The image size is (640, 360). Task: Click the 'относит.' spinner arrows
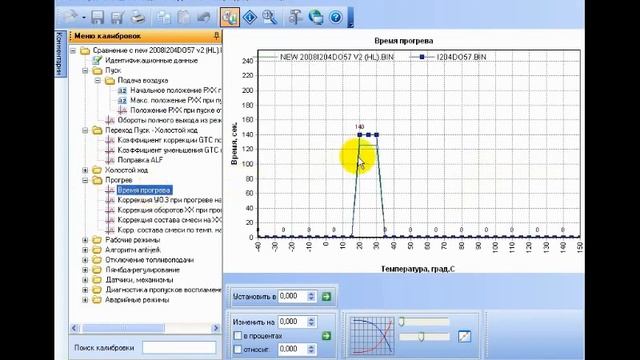(311, 349)
